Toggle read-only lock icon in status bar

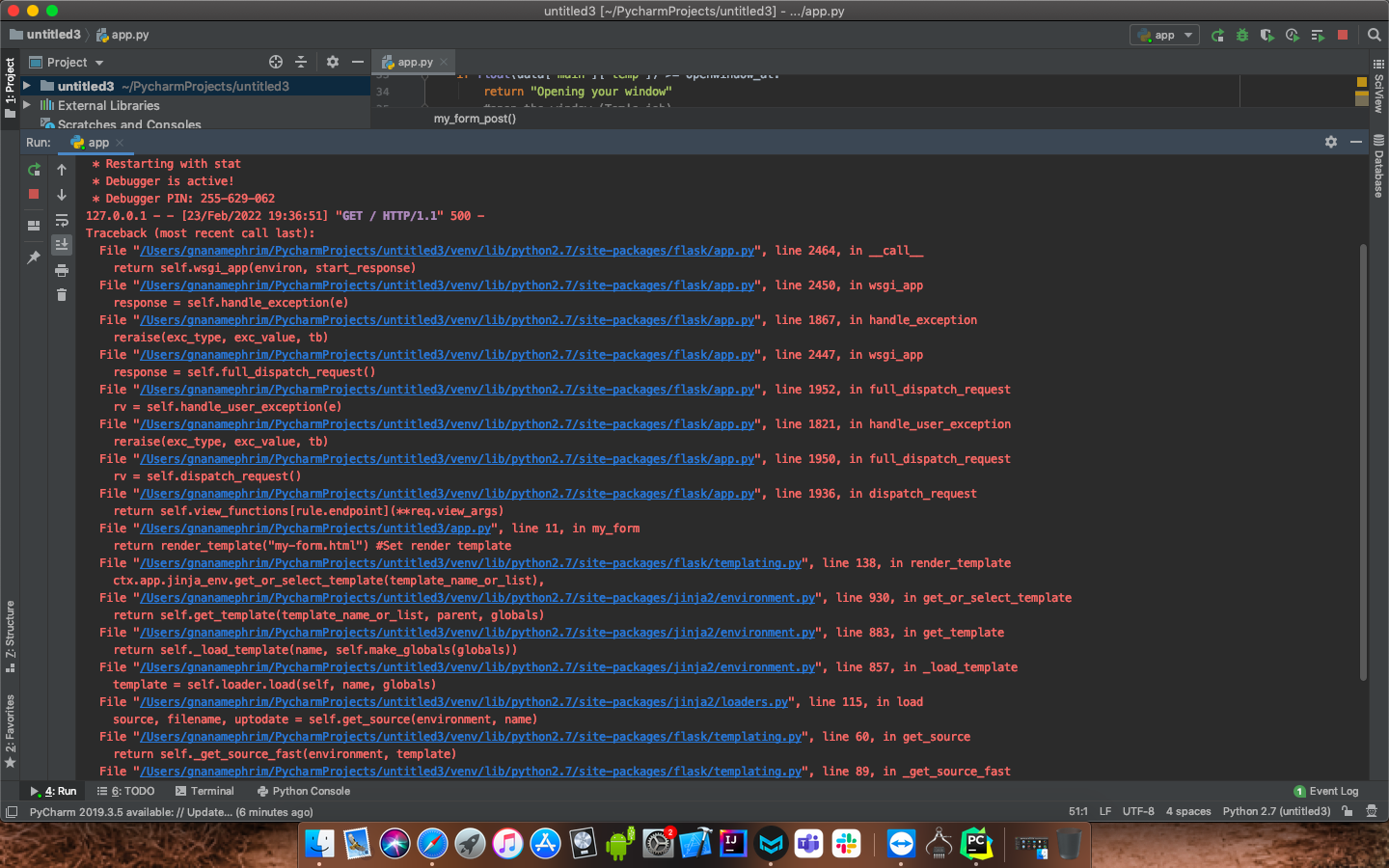[x=1348, y=812]
